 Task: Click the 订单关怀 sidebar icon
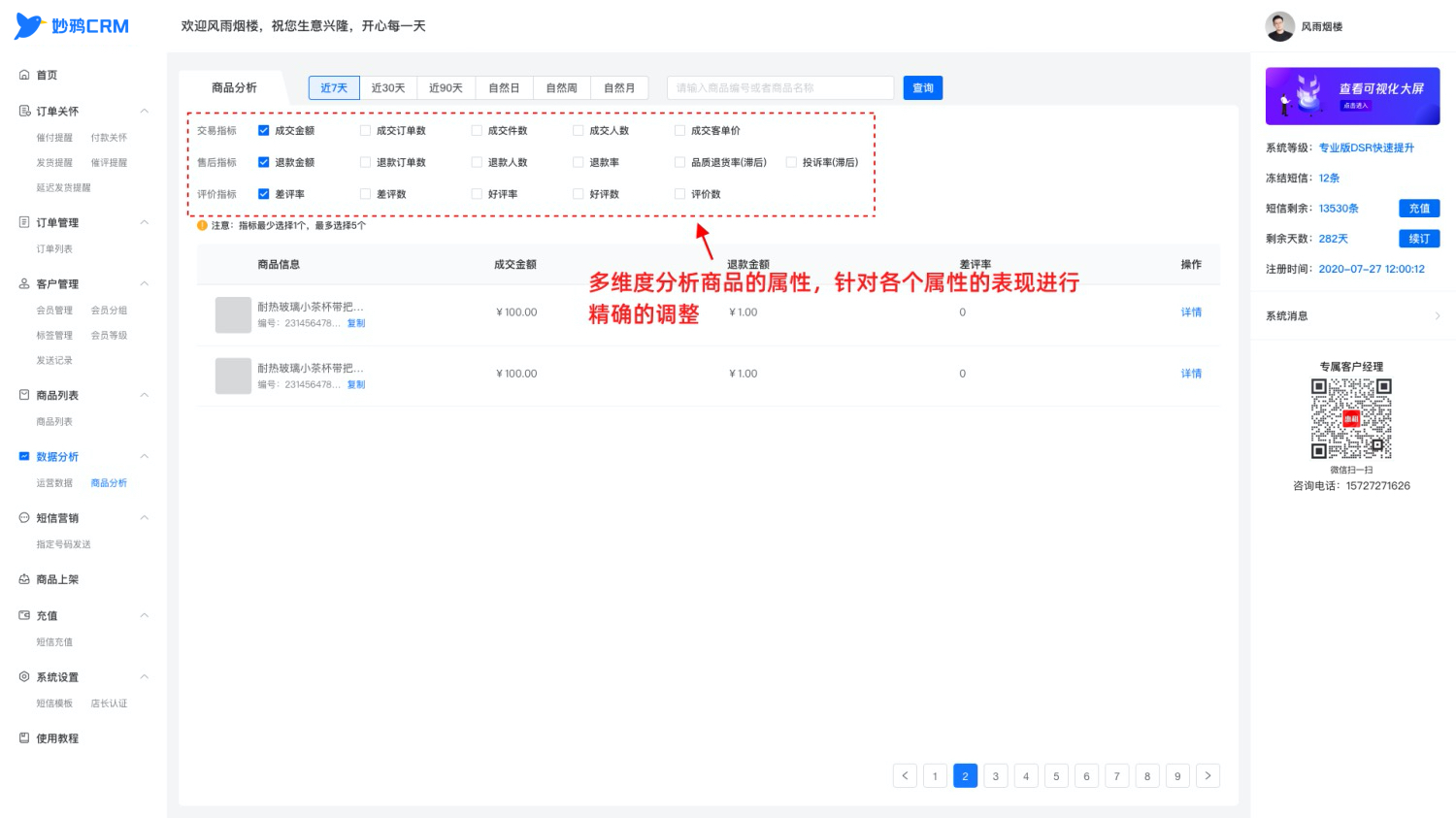[x=24, y=111]
